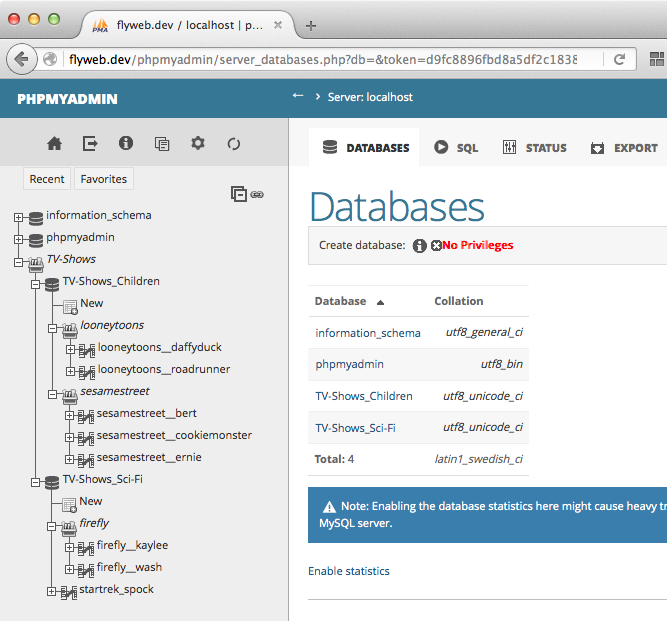Viewport: 667px width, 621px height.
Task: Collapse all tree nodes icon
Action: click(x=239, y=194)
